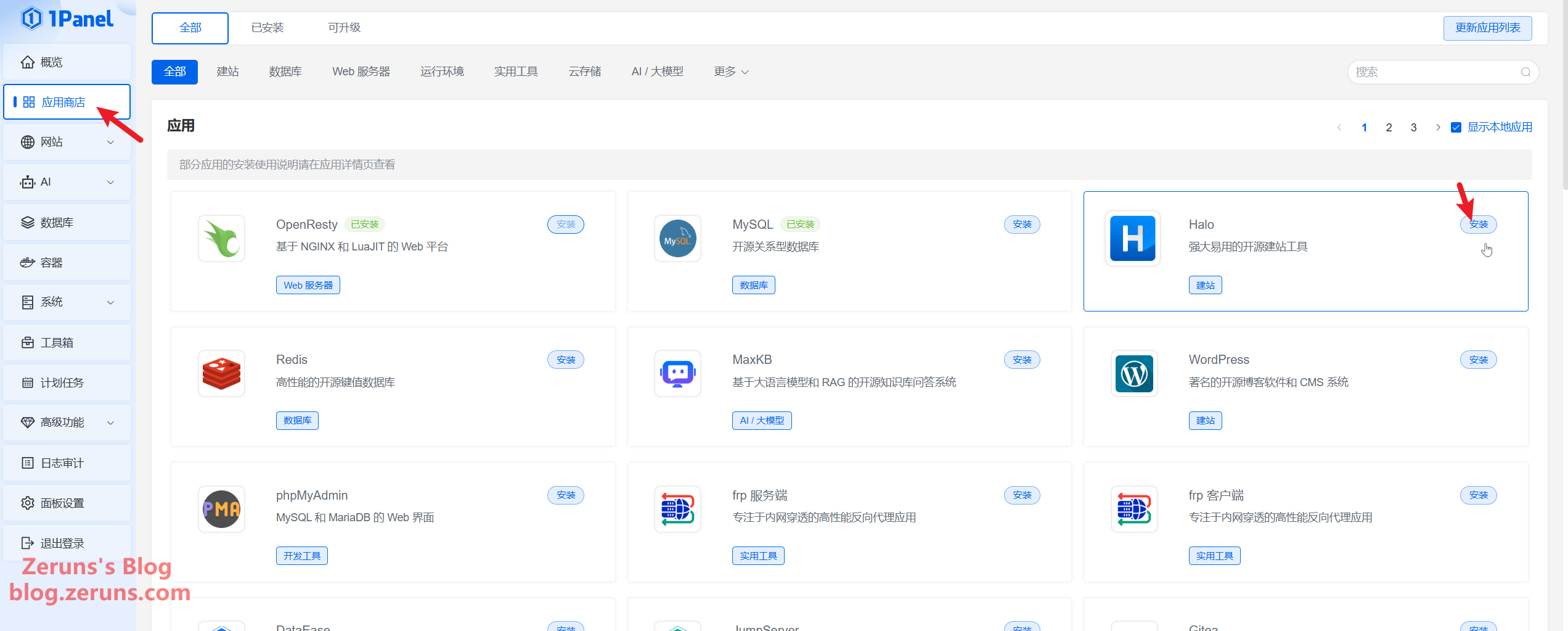1568x631 pixels.
Task: Install the WordPress app
Action: [1478, 360]
